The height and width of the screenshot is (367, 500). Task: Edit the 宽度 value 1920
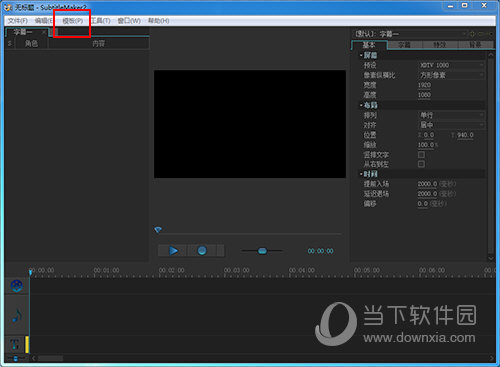click(424, 85)
